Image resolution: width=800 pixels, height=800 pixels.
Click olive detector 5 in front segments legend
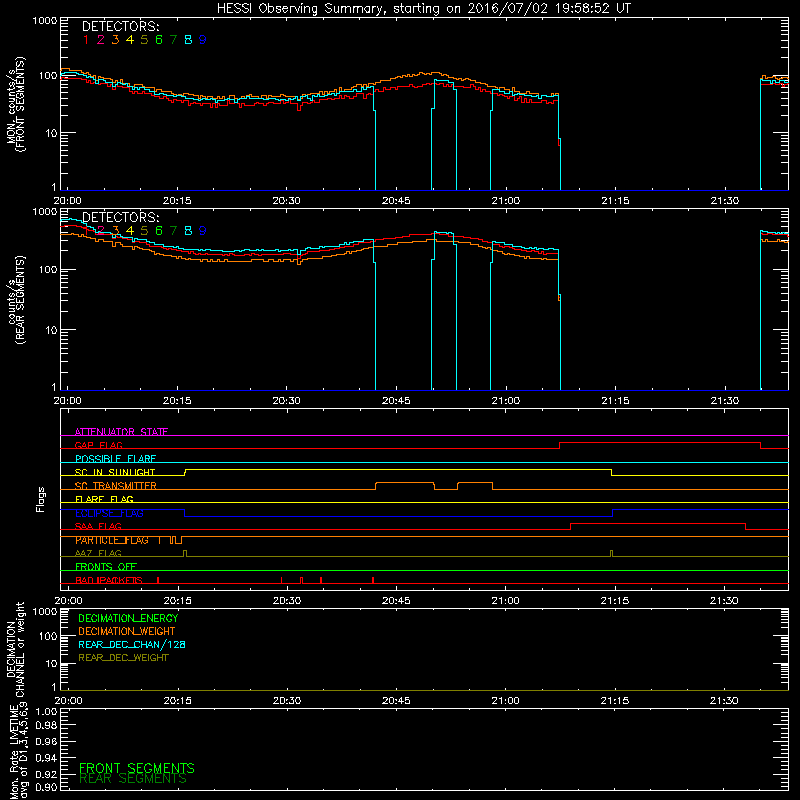pos(144,40)
